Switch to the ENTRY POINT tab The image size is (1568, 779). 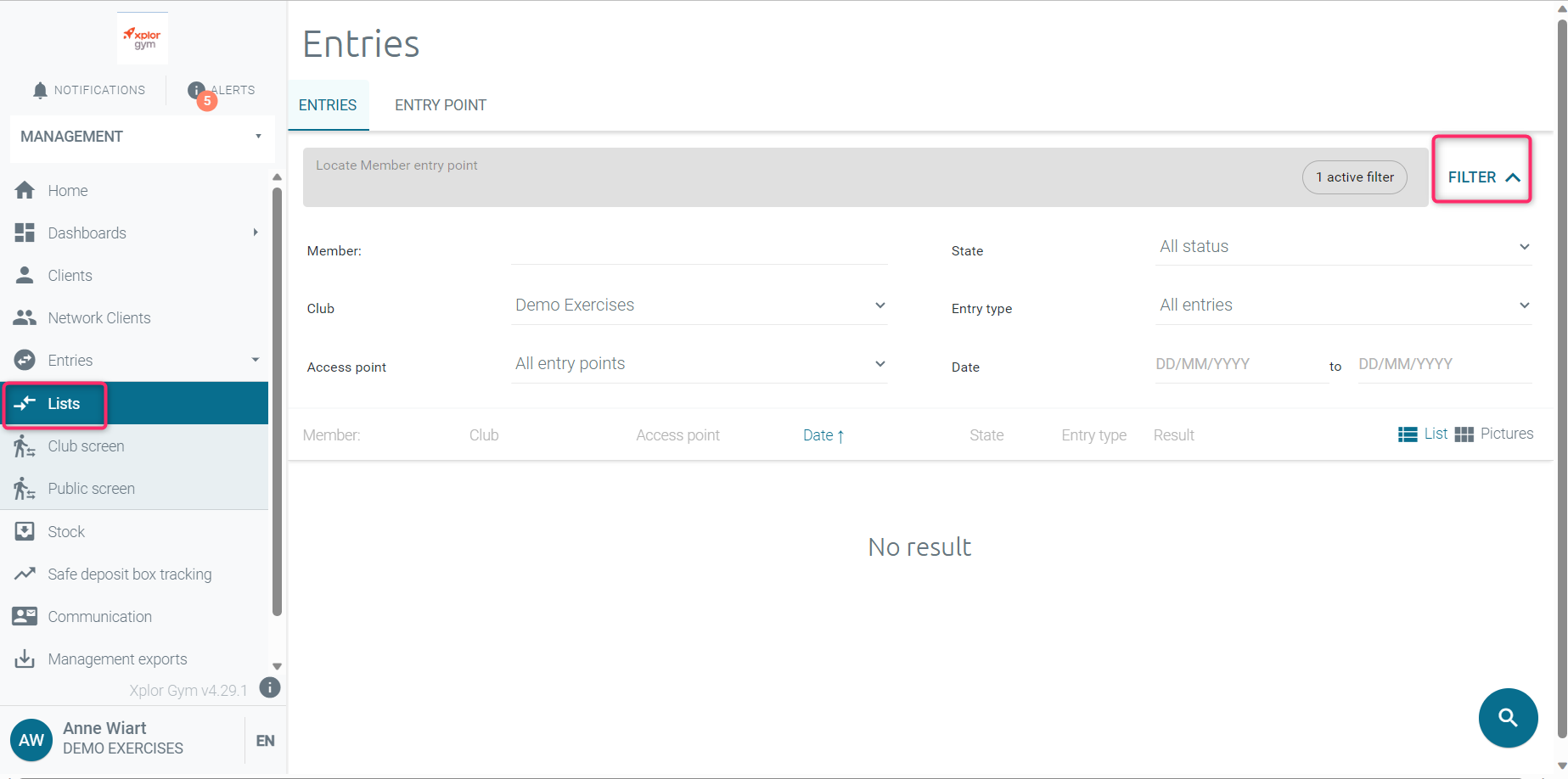[x=440, y=105]
